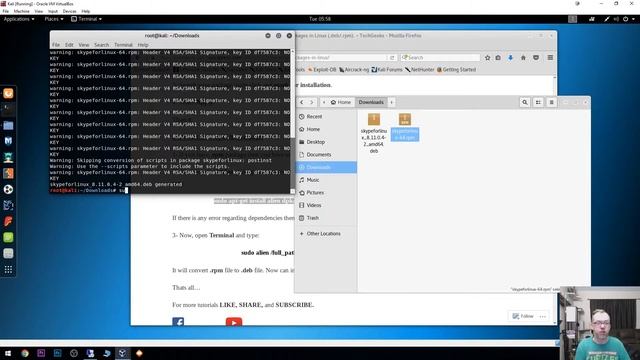Go forward in Files window
The width and height of the screenshot is (640, 360).
[311, 102]
